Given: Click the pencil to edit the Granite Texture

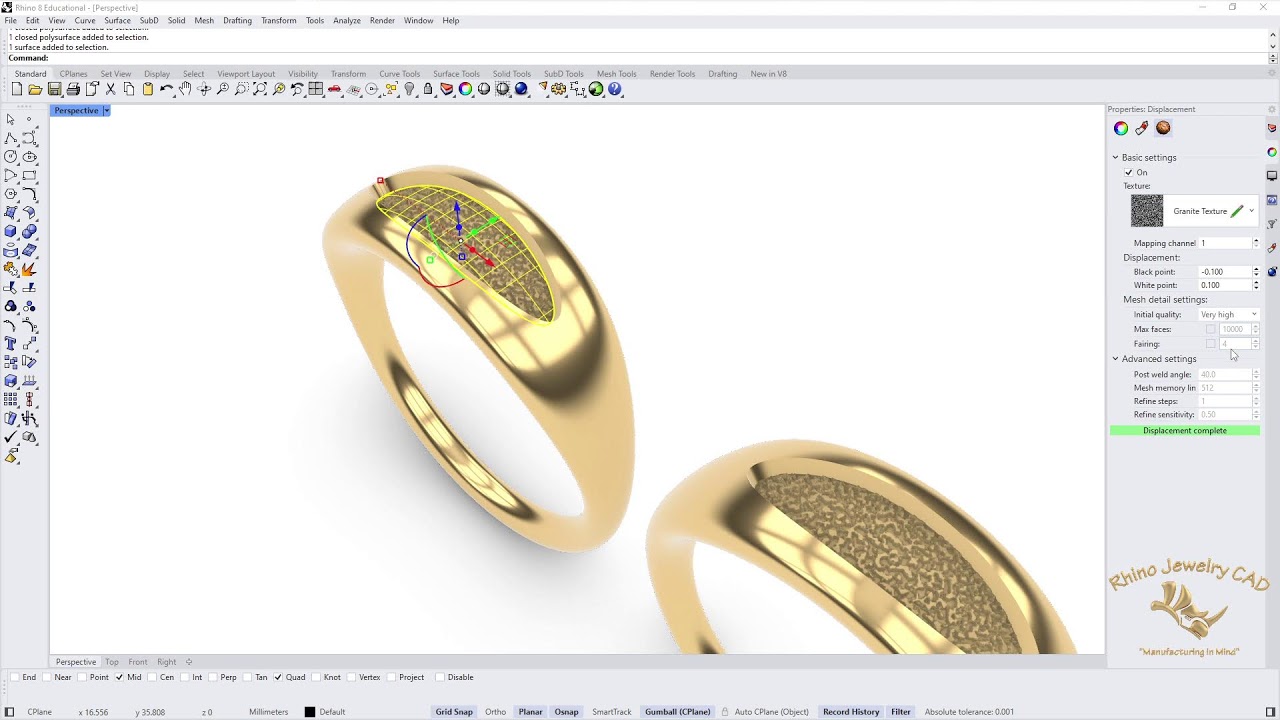Looking at the screenshot, I should click(1237, 211).
